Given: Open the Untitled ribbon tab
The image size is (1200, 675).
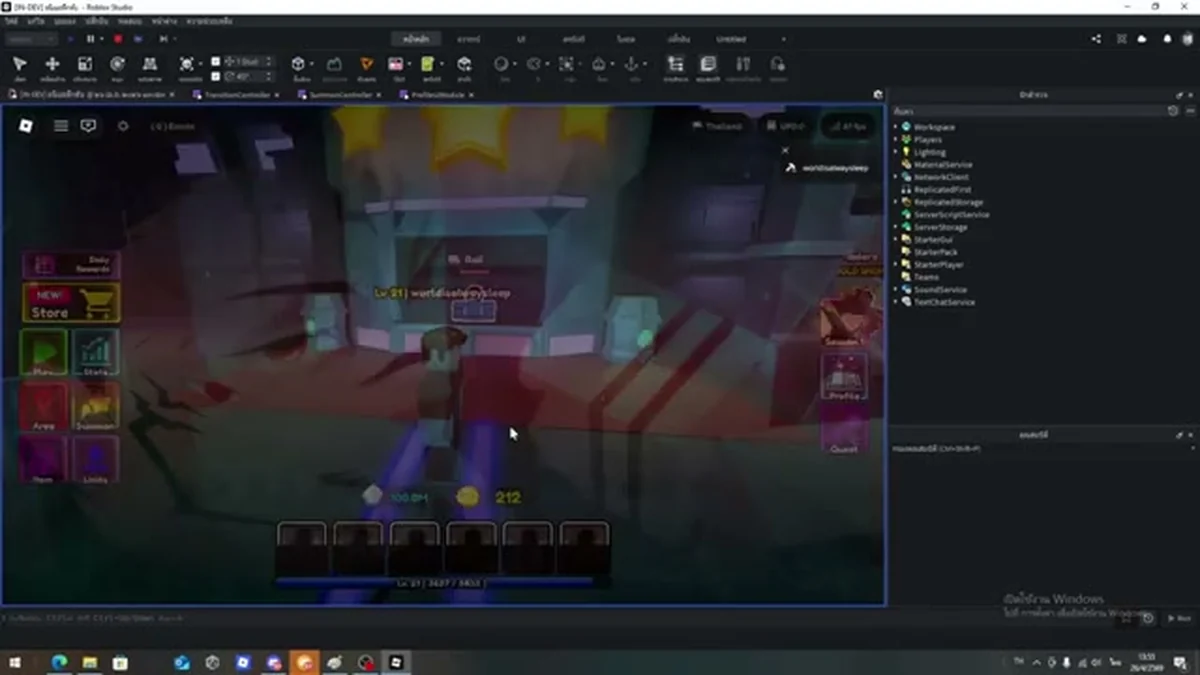Looking at the screenshot, I should pyautogui.click(x=731, y=39).
